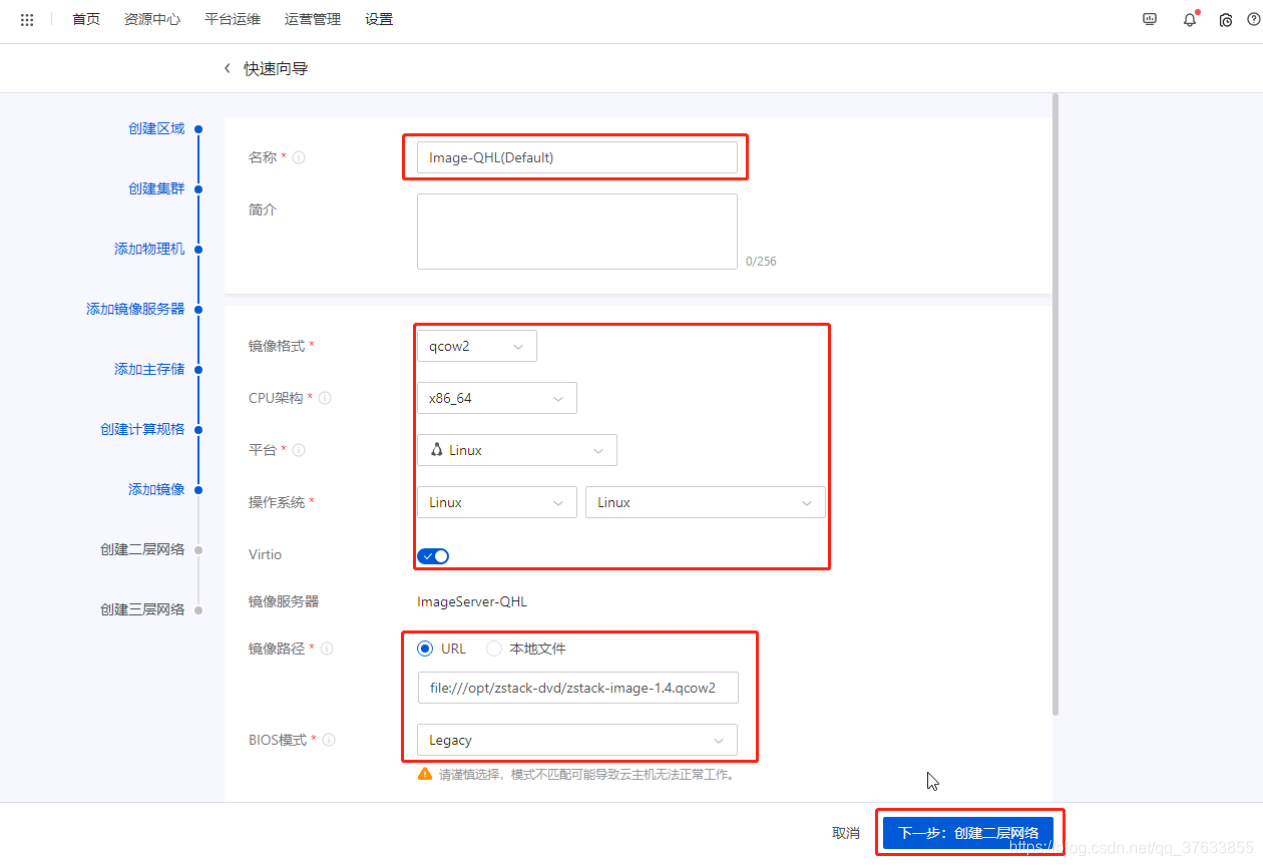Click info icon next to 镜像路径 label
The width and height of the screenshot is (1263, 866).
pyautogui.click(x=327, y=649)
